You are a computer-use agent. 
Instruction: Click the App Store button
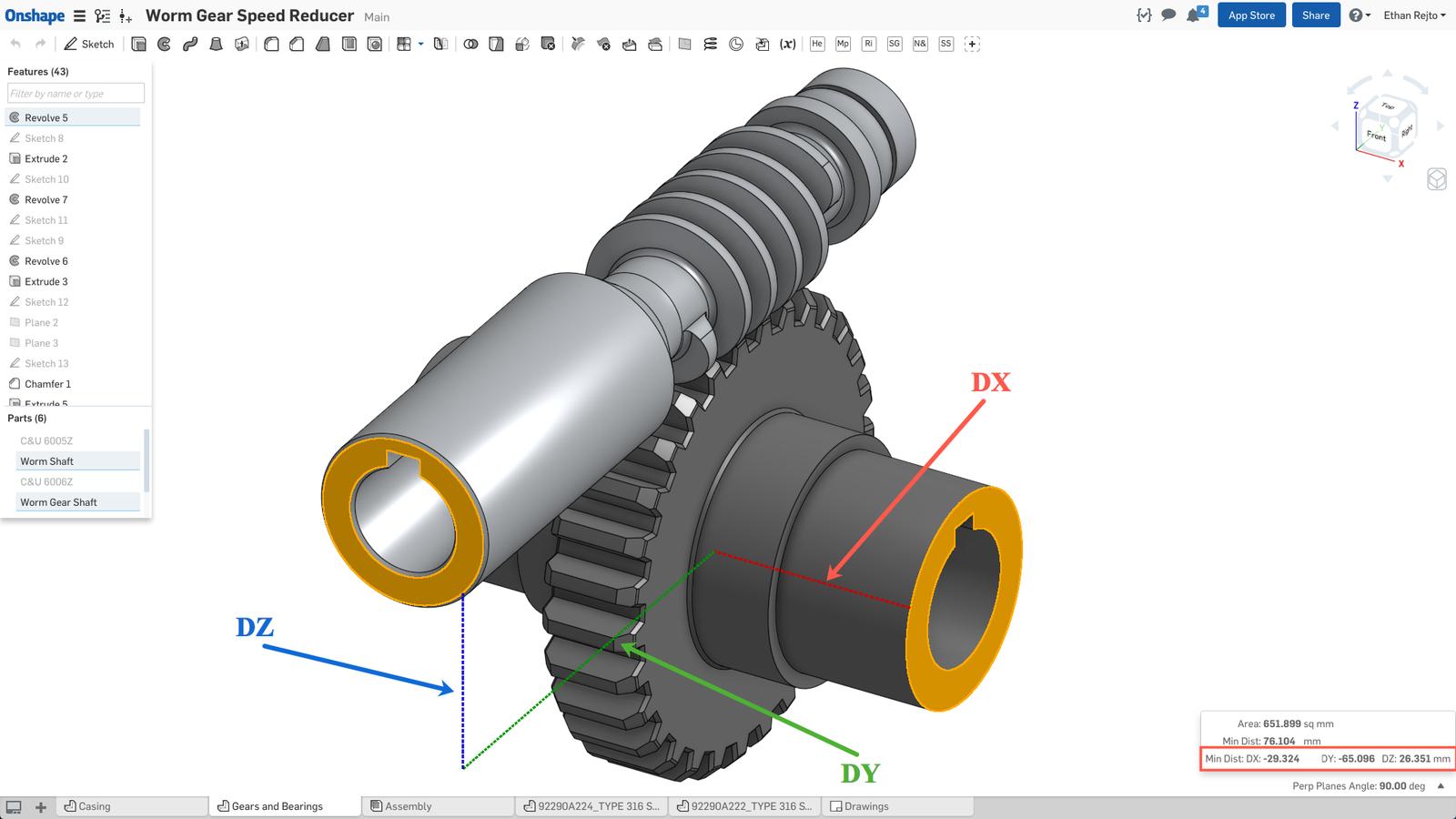[1251, 15]
